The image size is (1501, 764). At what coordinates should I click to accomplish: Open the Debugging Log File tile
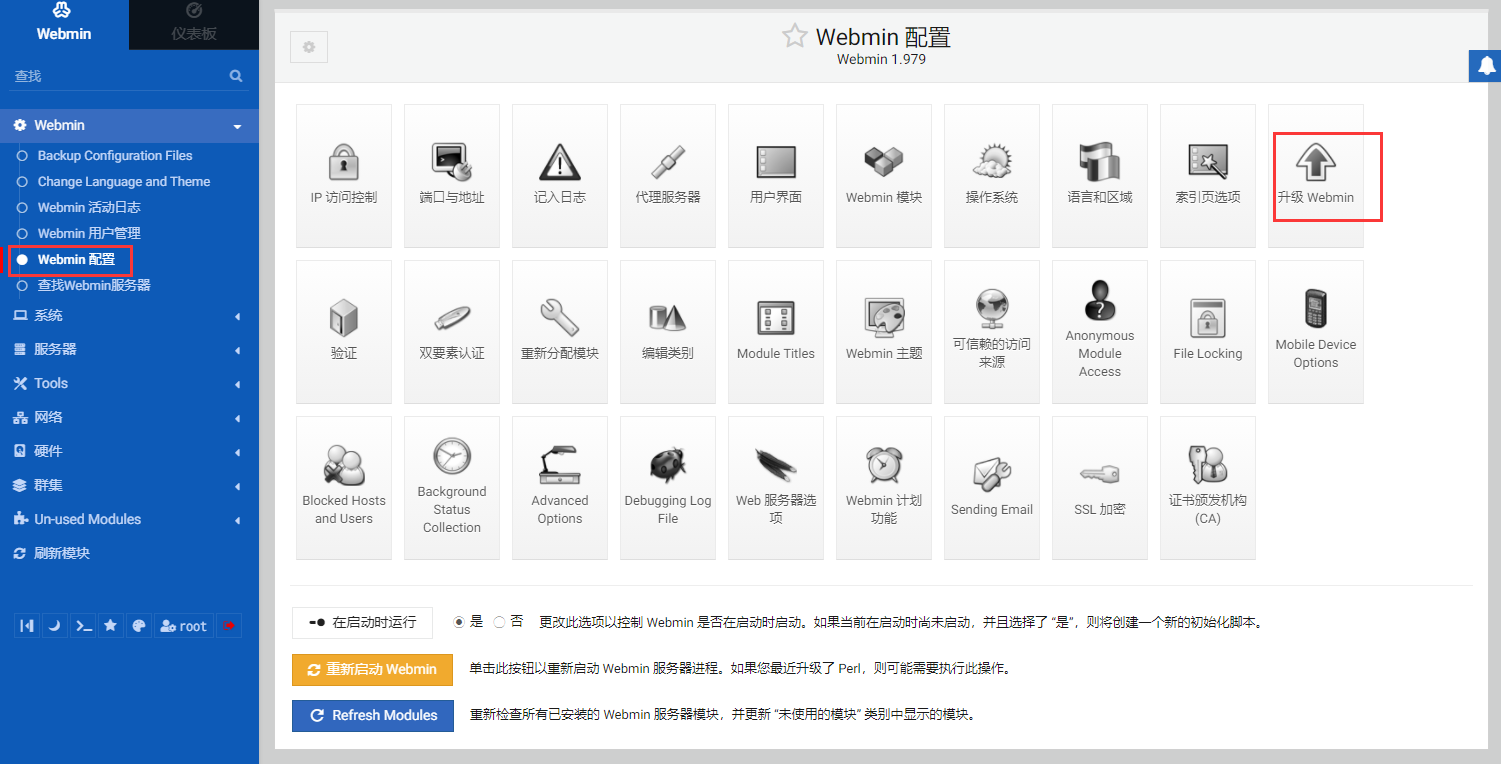coord(668,488)
